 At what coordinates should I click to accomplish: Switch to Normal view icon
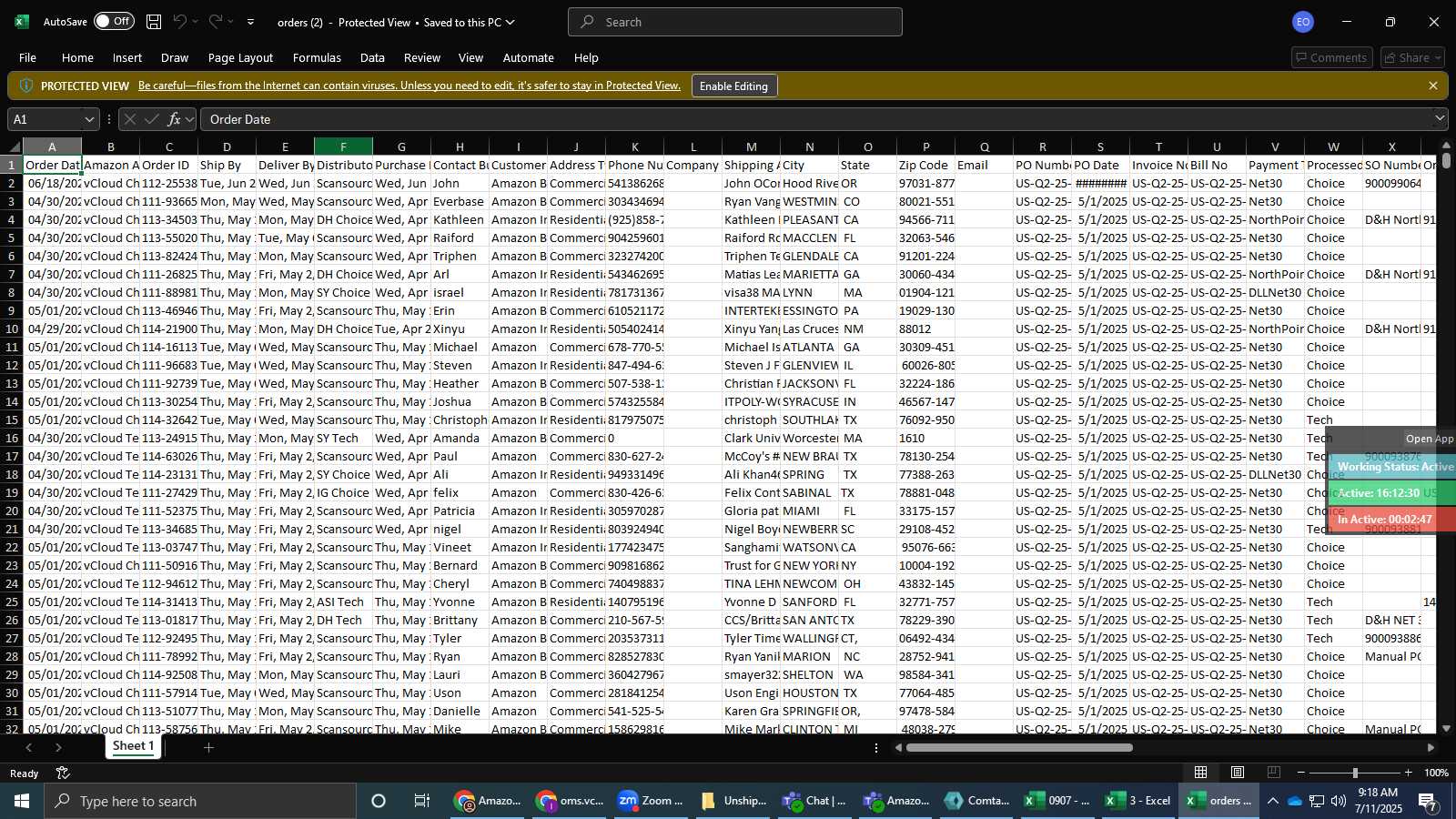(1201, 773)
